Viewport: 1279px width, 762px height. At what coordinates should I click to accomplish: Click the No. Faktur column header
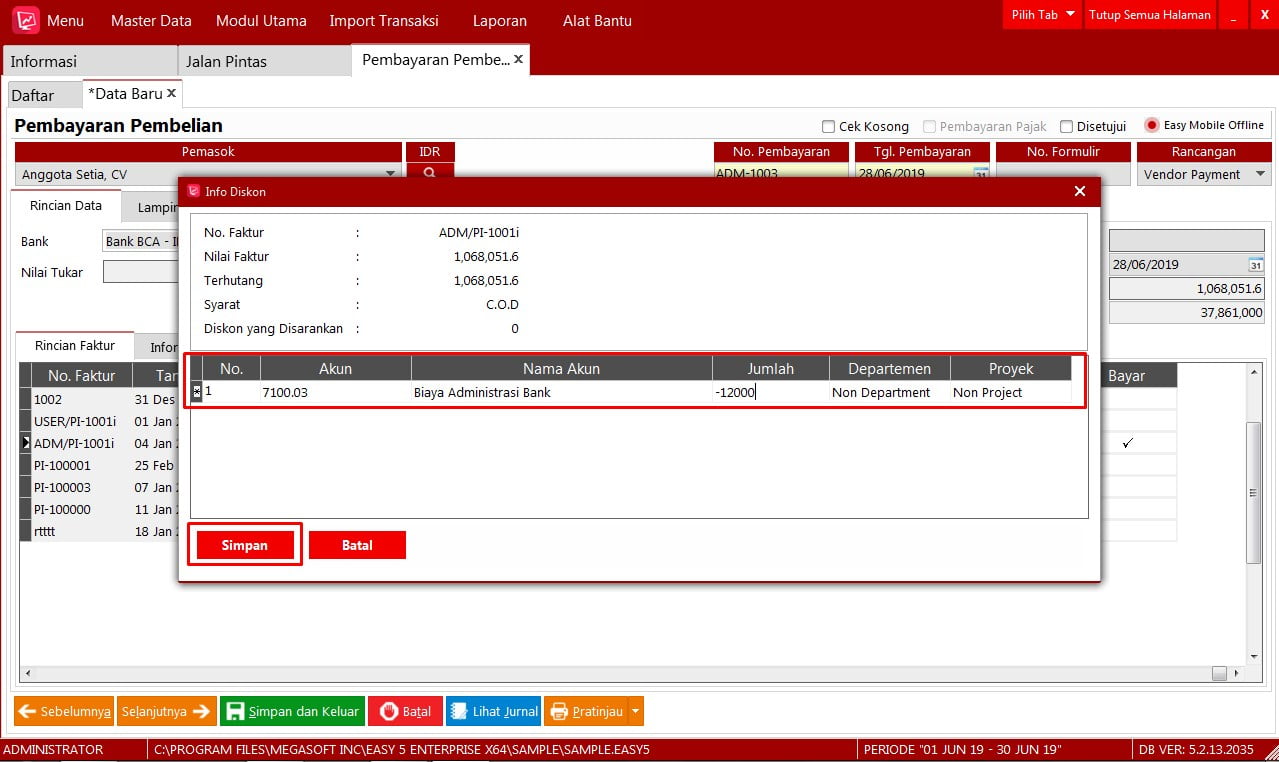[82, 375]
